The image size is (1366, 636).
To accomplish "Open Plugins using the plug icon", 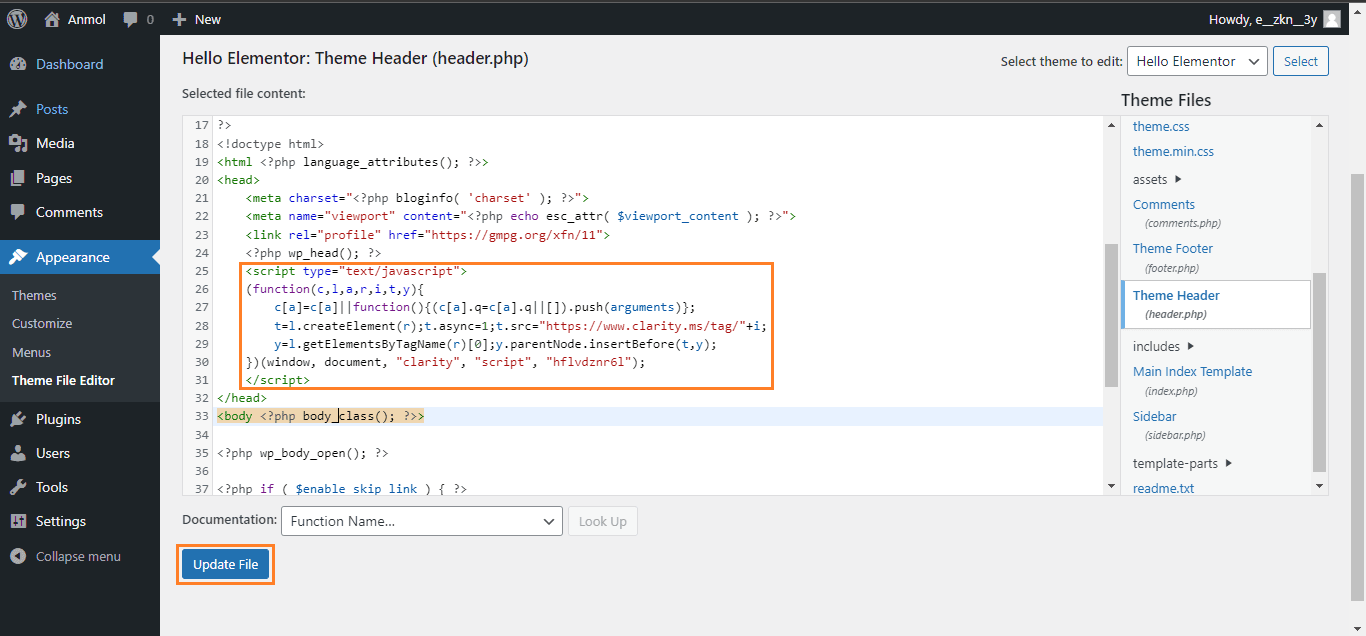I will click(x=20, y=418).
